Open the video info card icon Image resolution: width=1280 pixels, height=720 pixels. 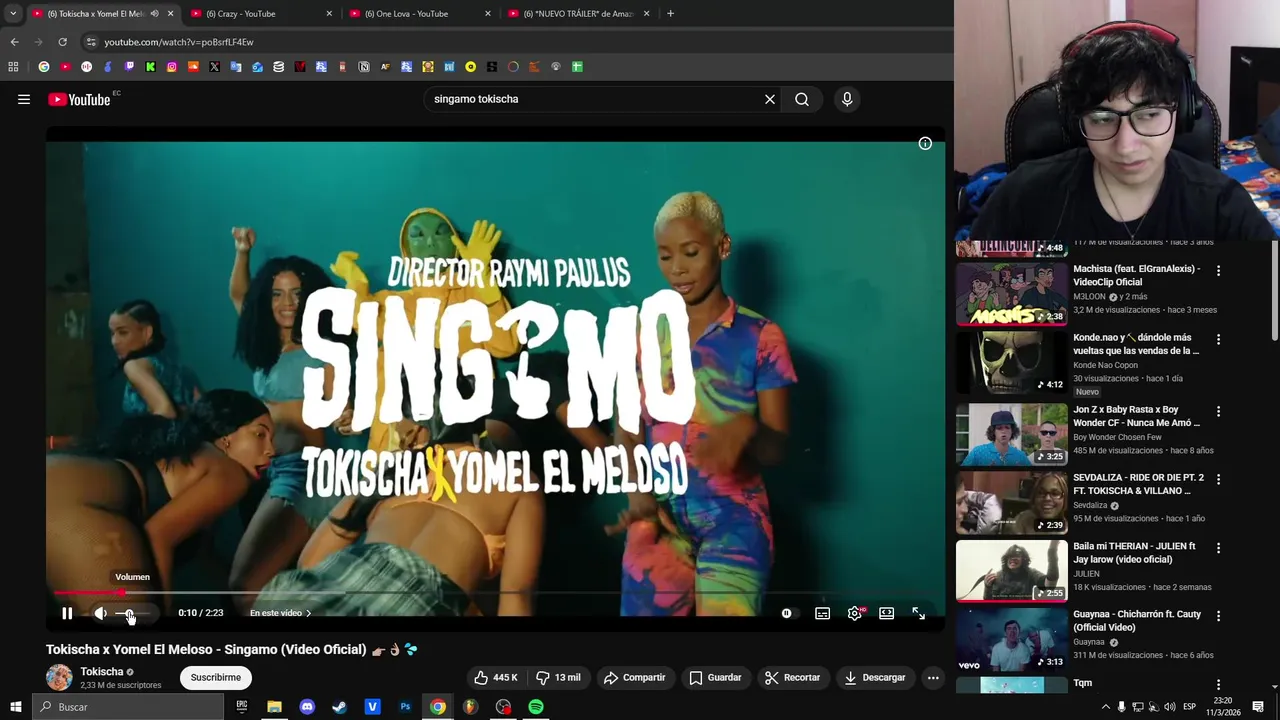click(x=925, y=144)
